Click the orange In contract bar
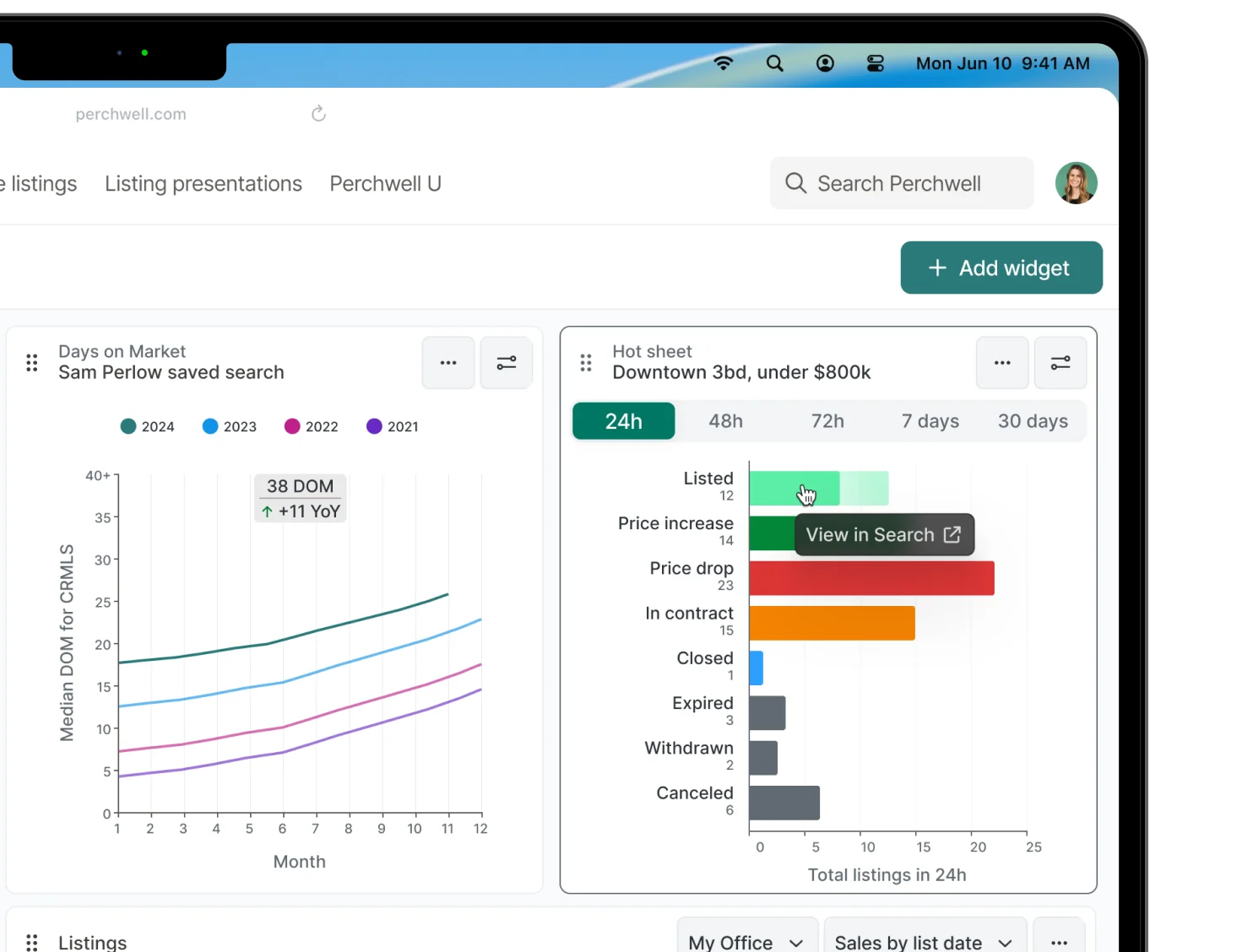The image size is (1253, 952). pos(832,623)
